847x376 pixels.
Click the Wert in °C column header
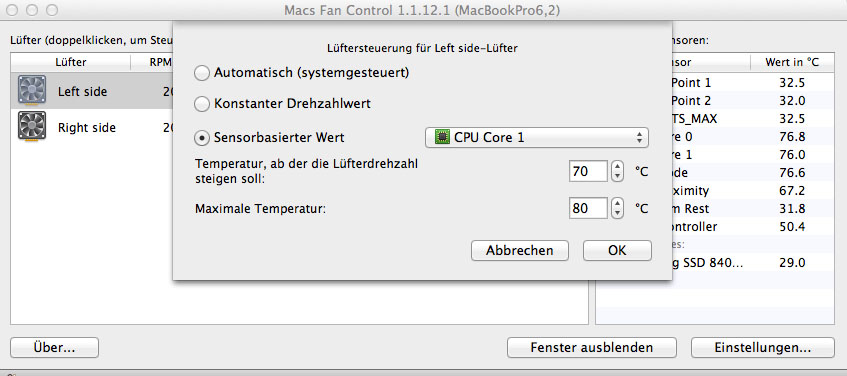click(x=792, y=62)
